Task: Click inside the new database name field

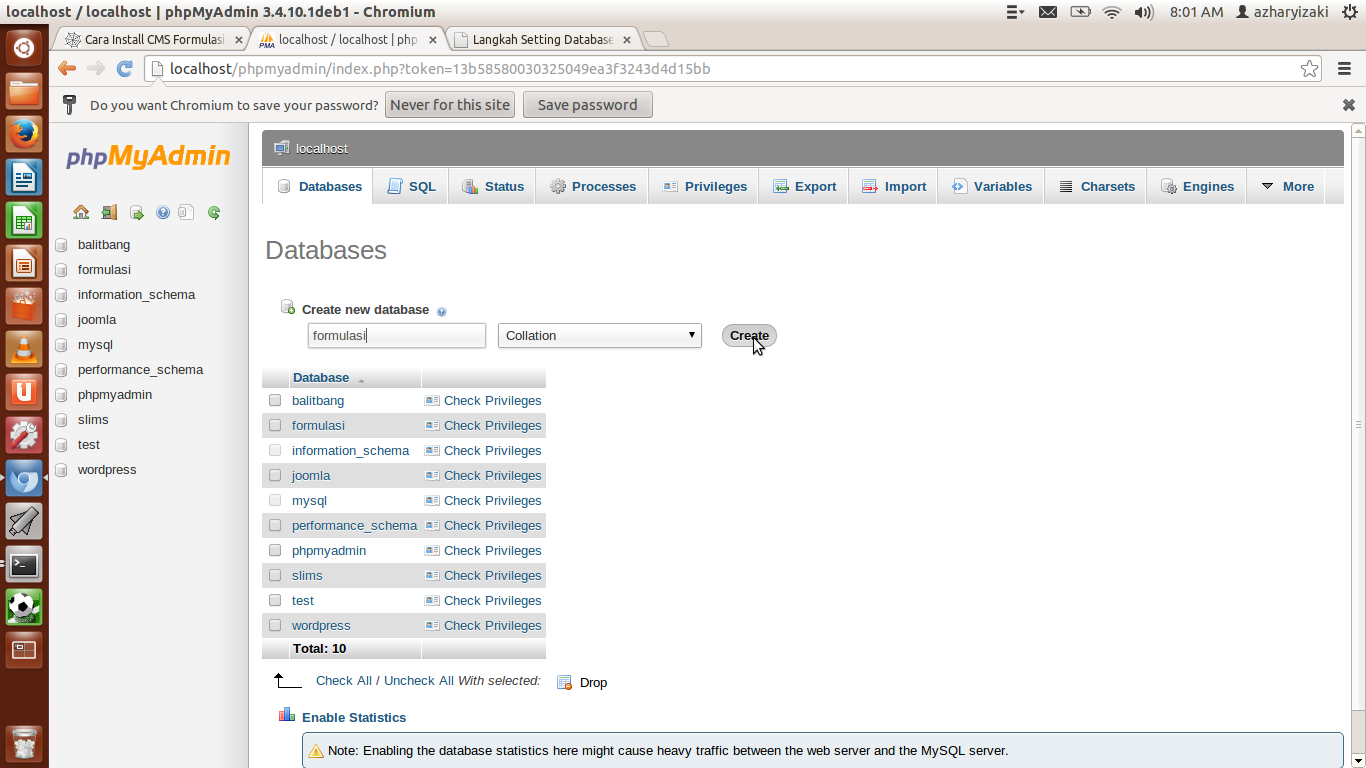Action: click(396, 335)
